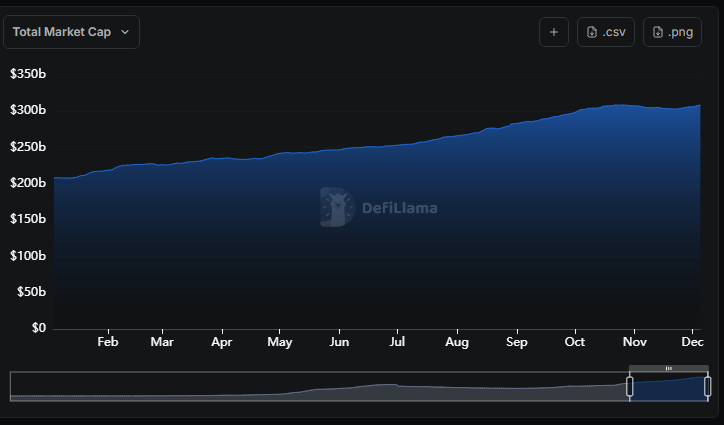
Task: Click the range slider top grip bar
Action: [x=669, y=368]
